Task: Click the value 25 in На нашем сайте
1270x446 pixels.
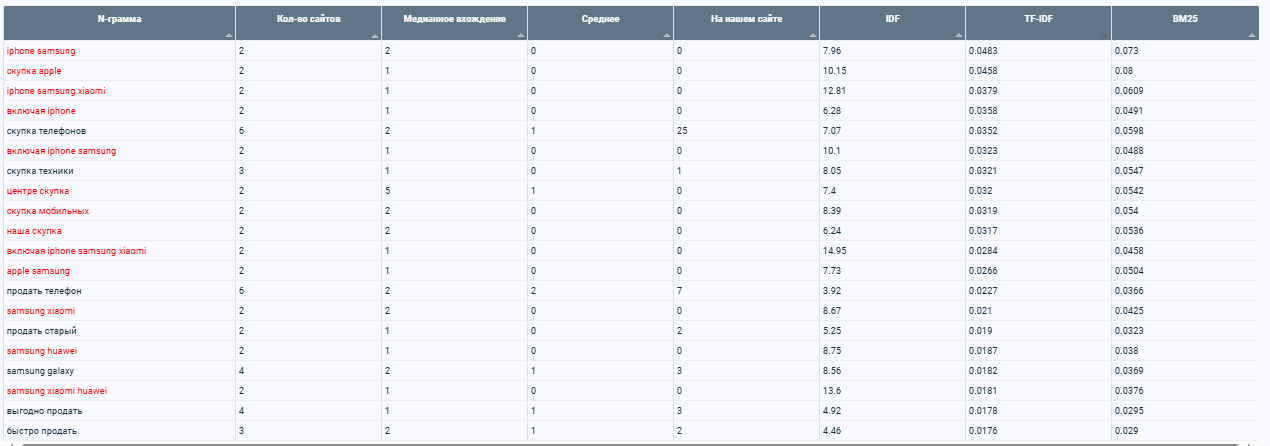Action: point(682,131)
